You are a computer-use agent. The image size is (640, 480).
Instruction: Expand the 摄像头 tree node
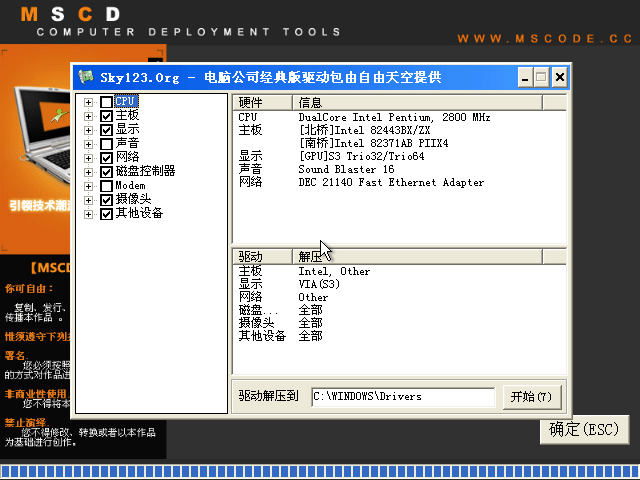[88, 200]
